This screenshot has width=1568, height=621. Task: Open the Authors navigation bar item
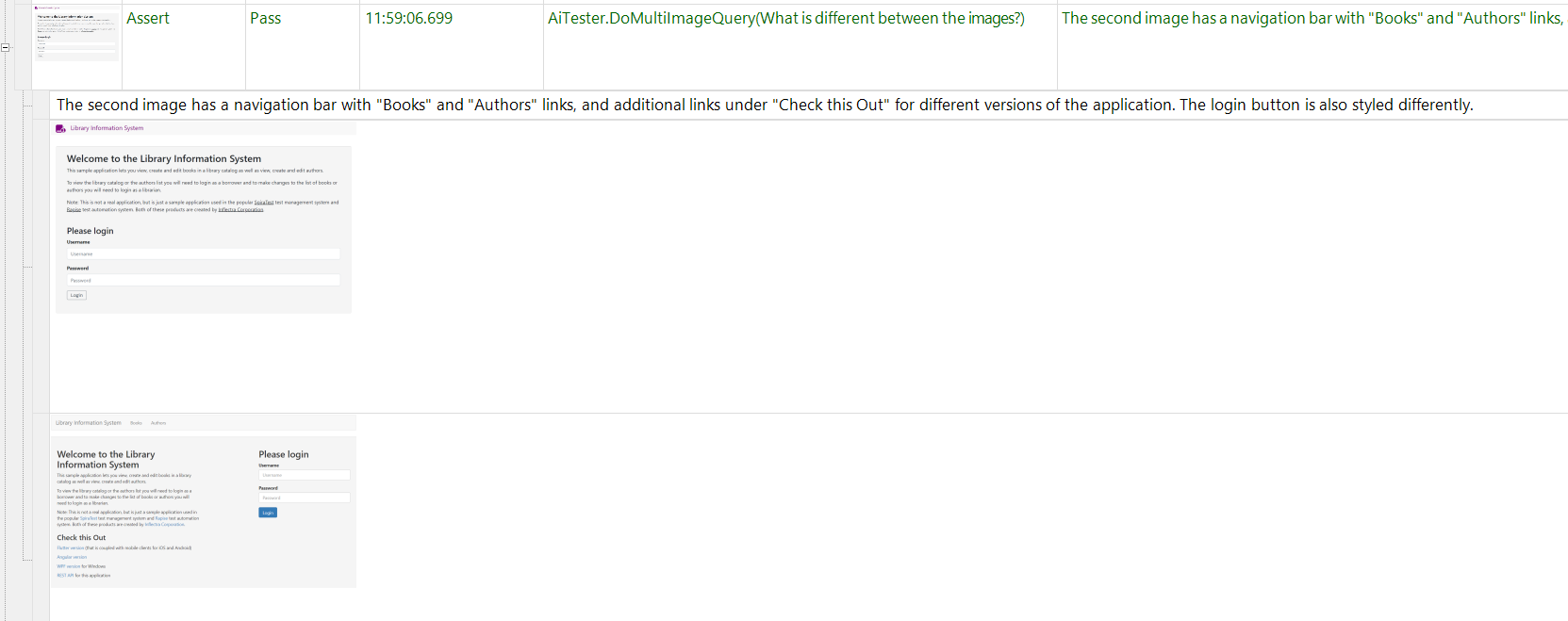158,423
